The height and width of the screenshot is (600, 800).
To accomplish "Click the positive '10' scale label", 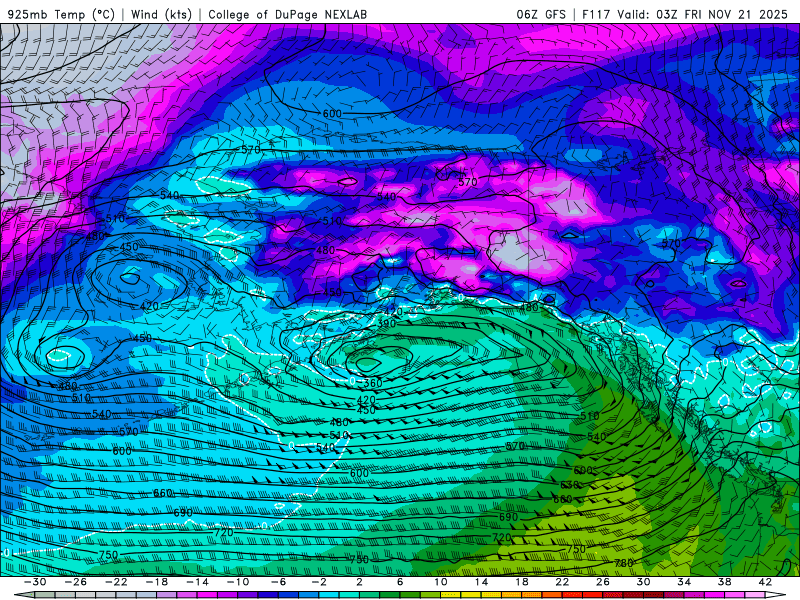I will pos(441,582).
